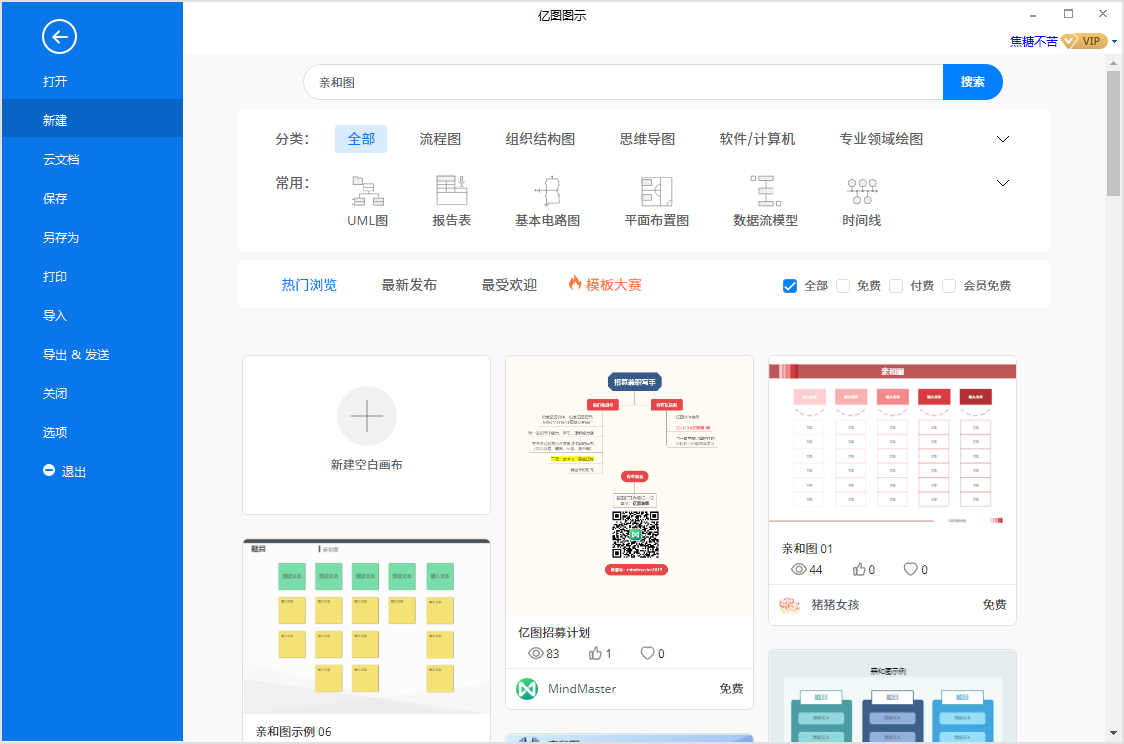Screen dimensions: 1124x744
Task: Click the 亲和图 search input field
Action: (620, 82)
